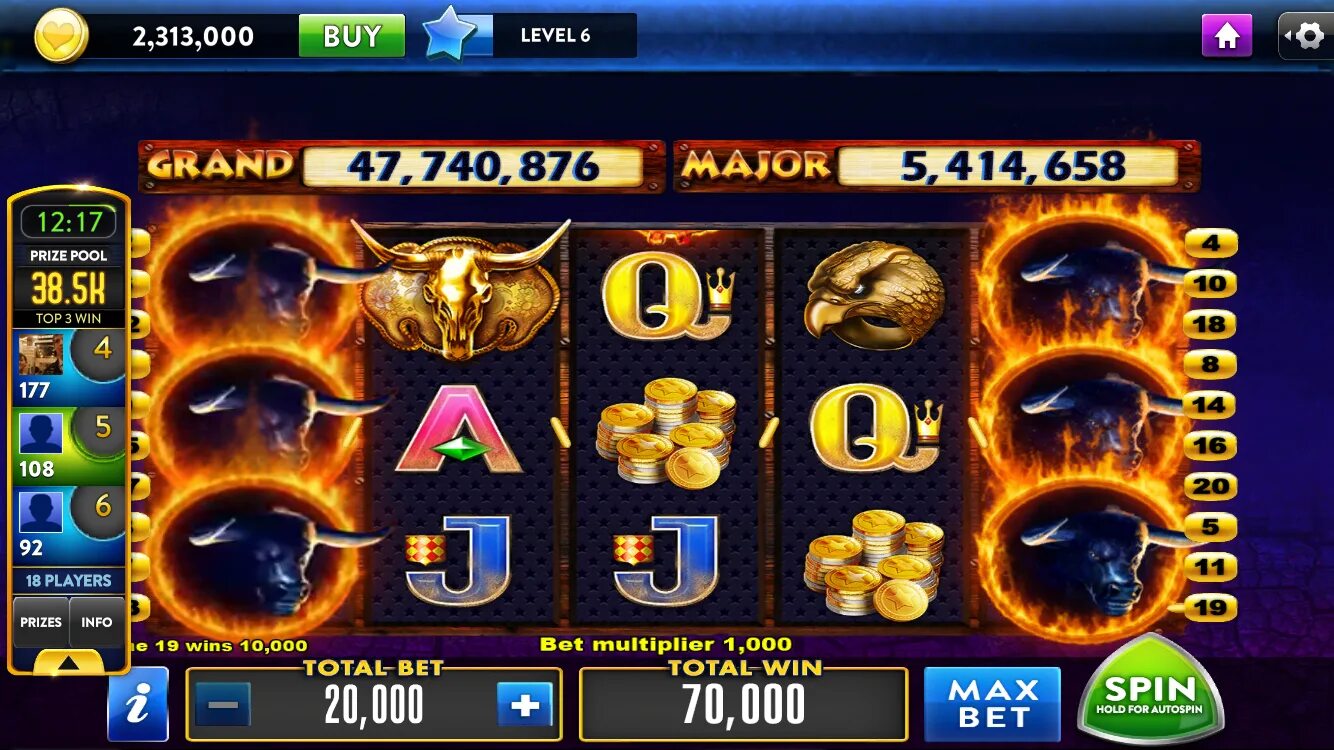This screenshot has width=1334, height=750.
Task: Select payline number 19 marker
Action: [1210, 607]
